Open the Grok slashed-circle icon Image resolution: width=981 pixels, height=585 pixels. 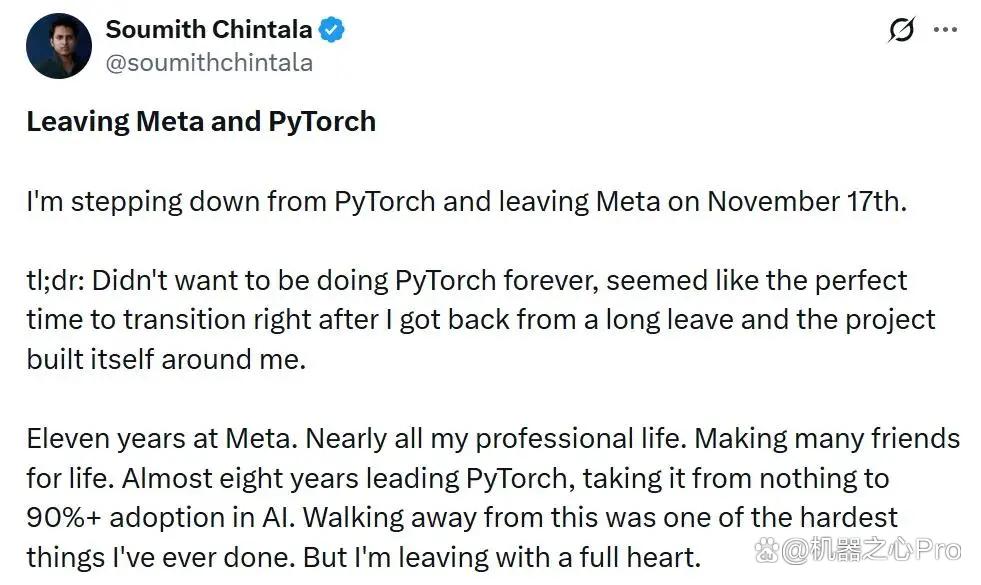click(902, 29)
